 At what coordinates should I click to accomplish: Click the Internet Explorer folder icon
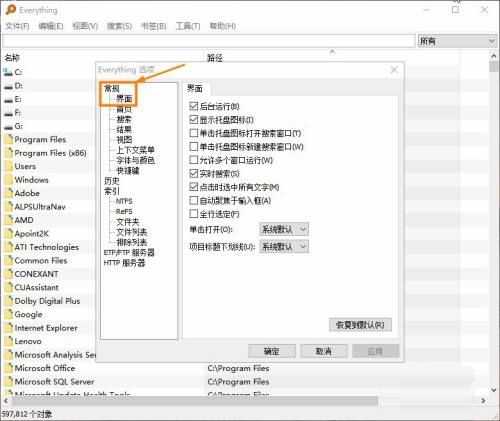[8, 328]
